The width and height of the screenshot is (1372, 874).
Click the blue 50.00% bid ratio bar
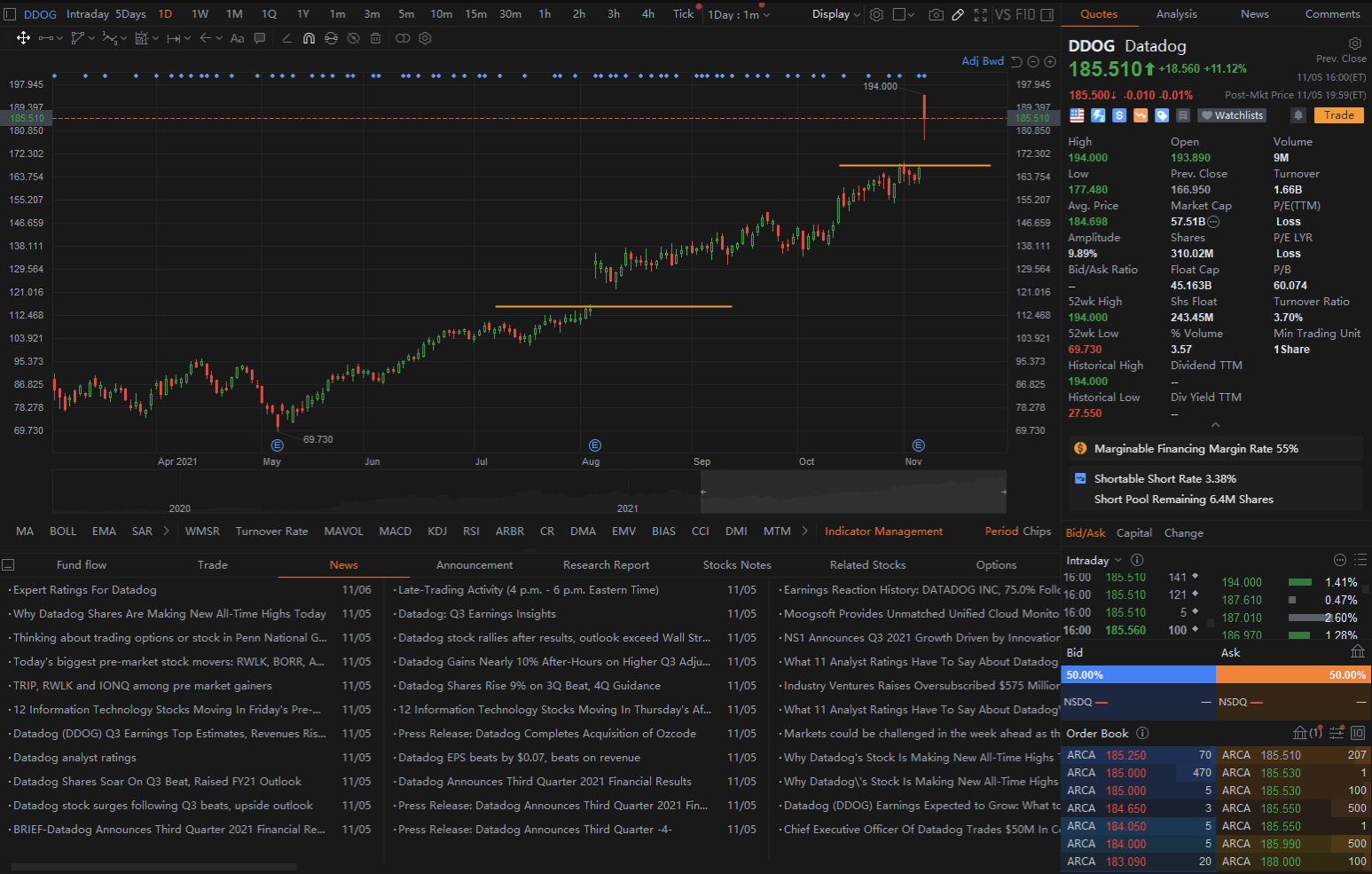tap(1139, 675)
